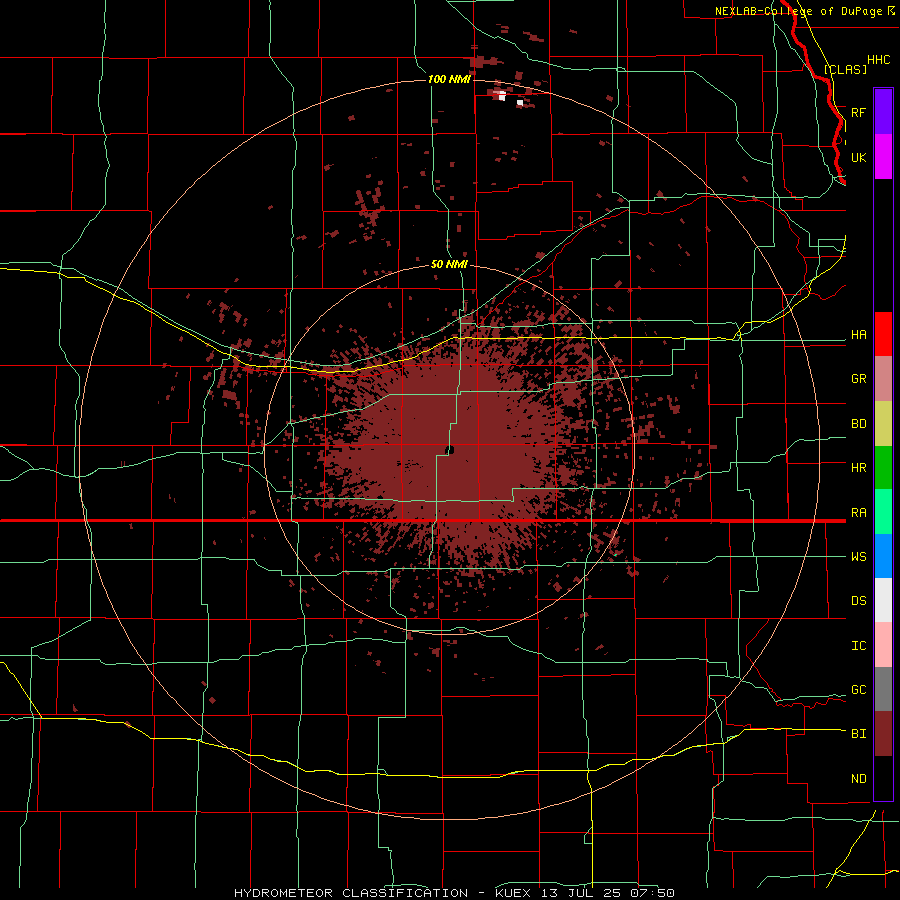Click the 'DS' legend label

click(858, 601)
